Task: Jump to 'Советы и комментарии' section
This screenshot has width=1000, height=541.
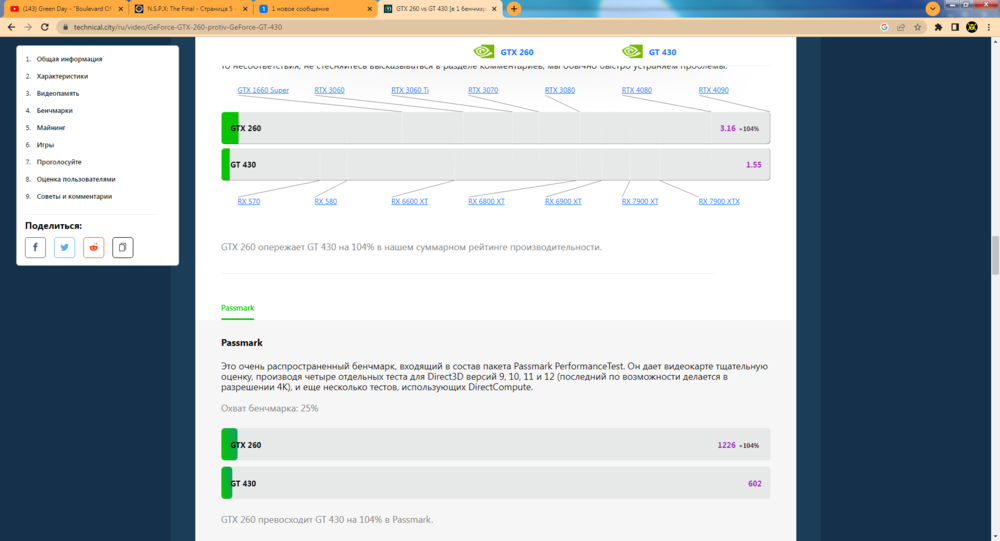Action: (x=74, y=196)
